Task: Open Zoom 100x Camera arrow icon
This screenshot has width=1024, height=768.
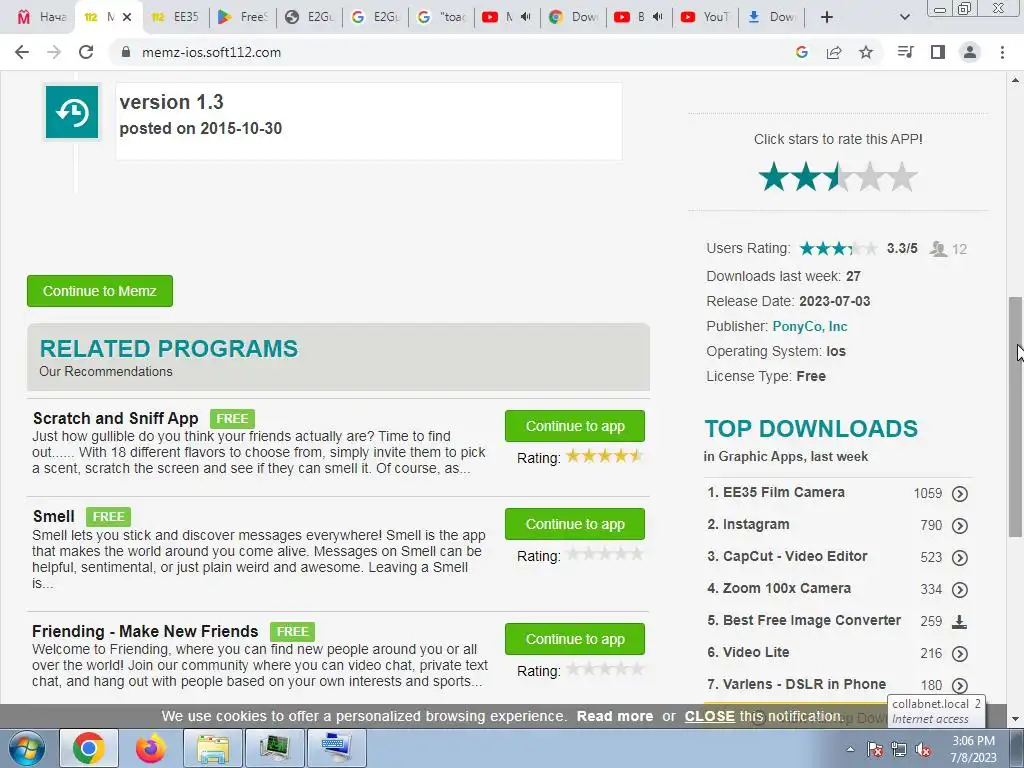Action: (959, 590)
